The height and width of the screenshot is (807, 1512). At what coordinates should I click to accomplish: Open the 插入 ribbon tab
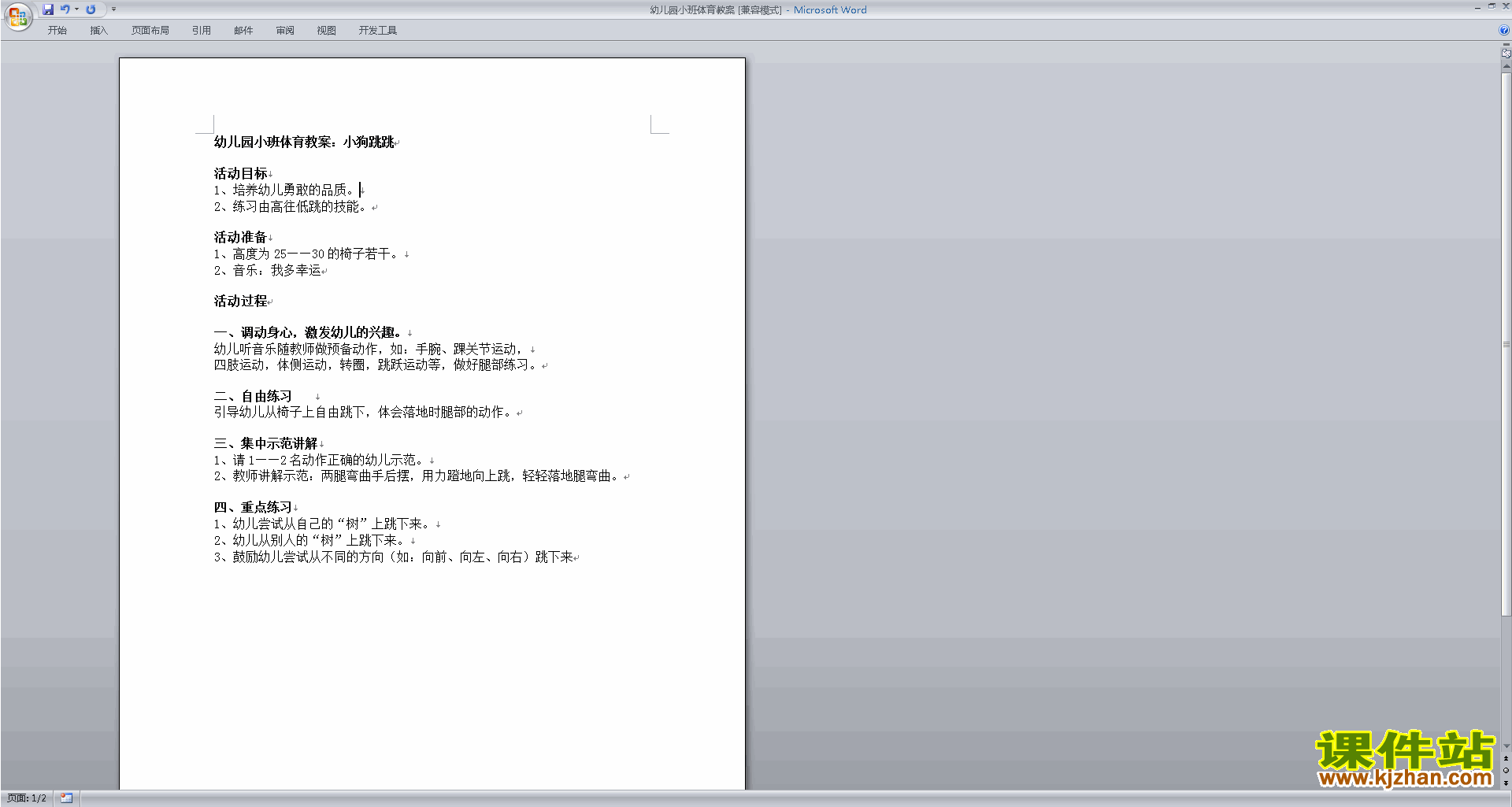click(x=98, y=30)
